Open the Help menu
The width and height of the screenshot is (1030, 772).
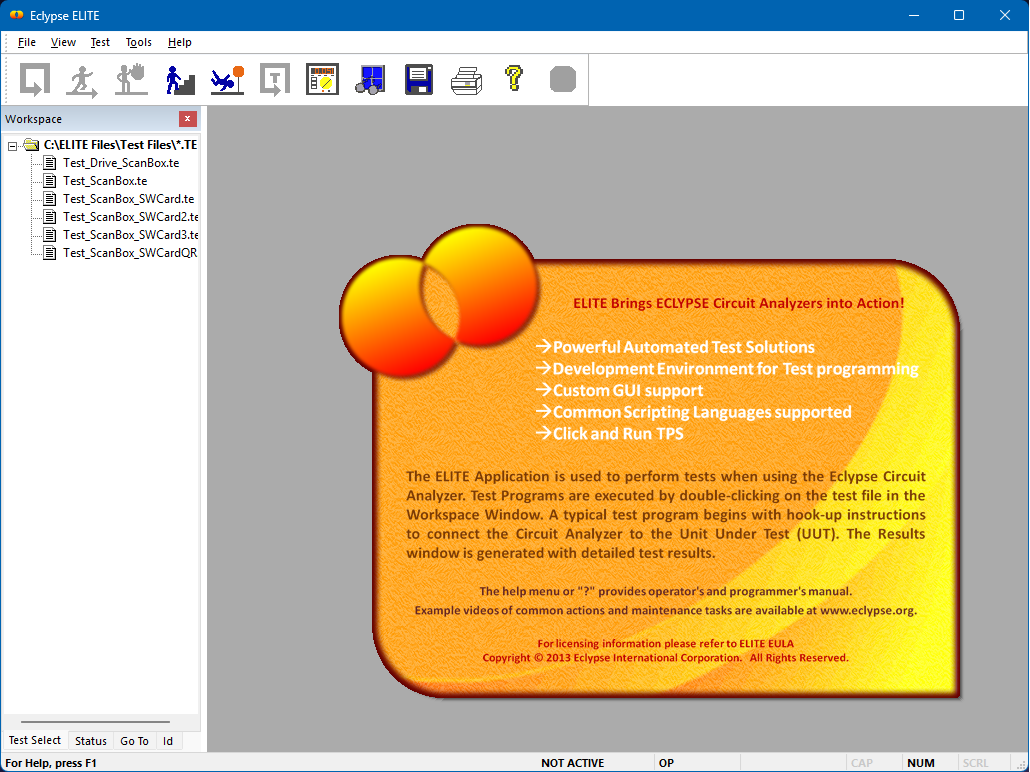point(179,42)
